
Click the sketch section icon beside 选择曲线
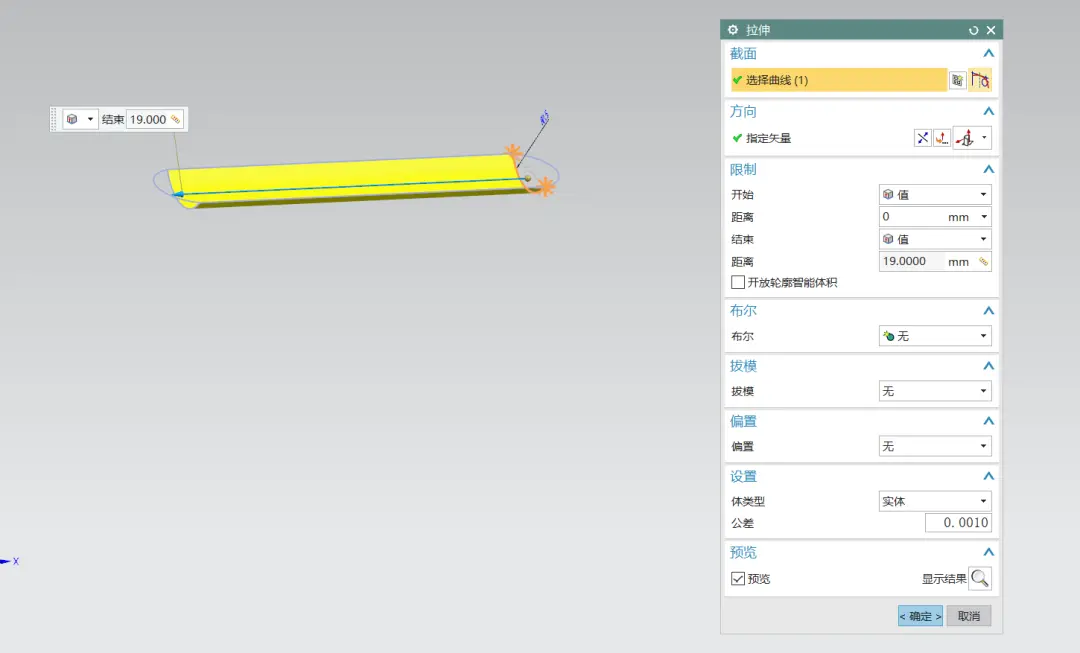(957, 80)
